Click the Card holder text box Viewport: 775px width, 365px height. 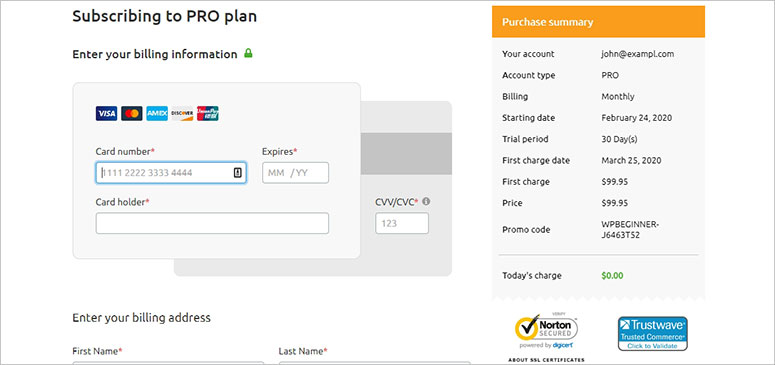tap(212, 223)
